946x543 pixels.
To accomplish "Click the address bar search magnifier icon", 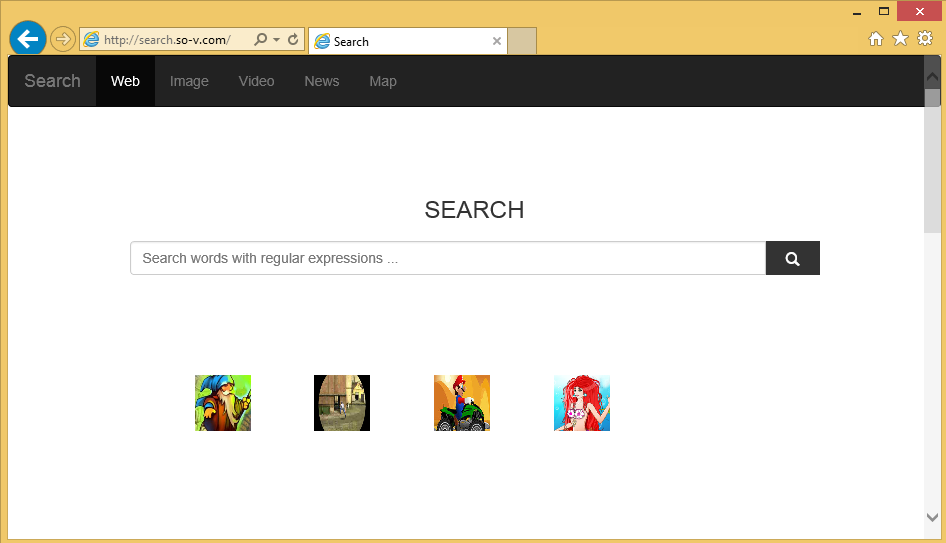I will [x=261, y=40].
